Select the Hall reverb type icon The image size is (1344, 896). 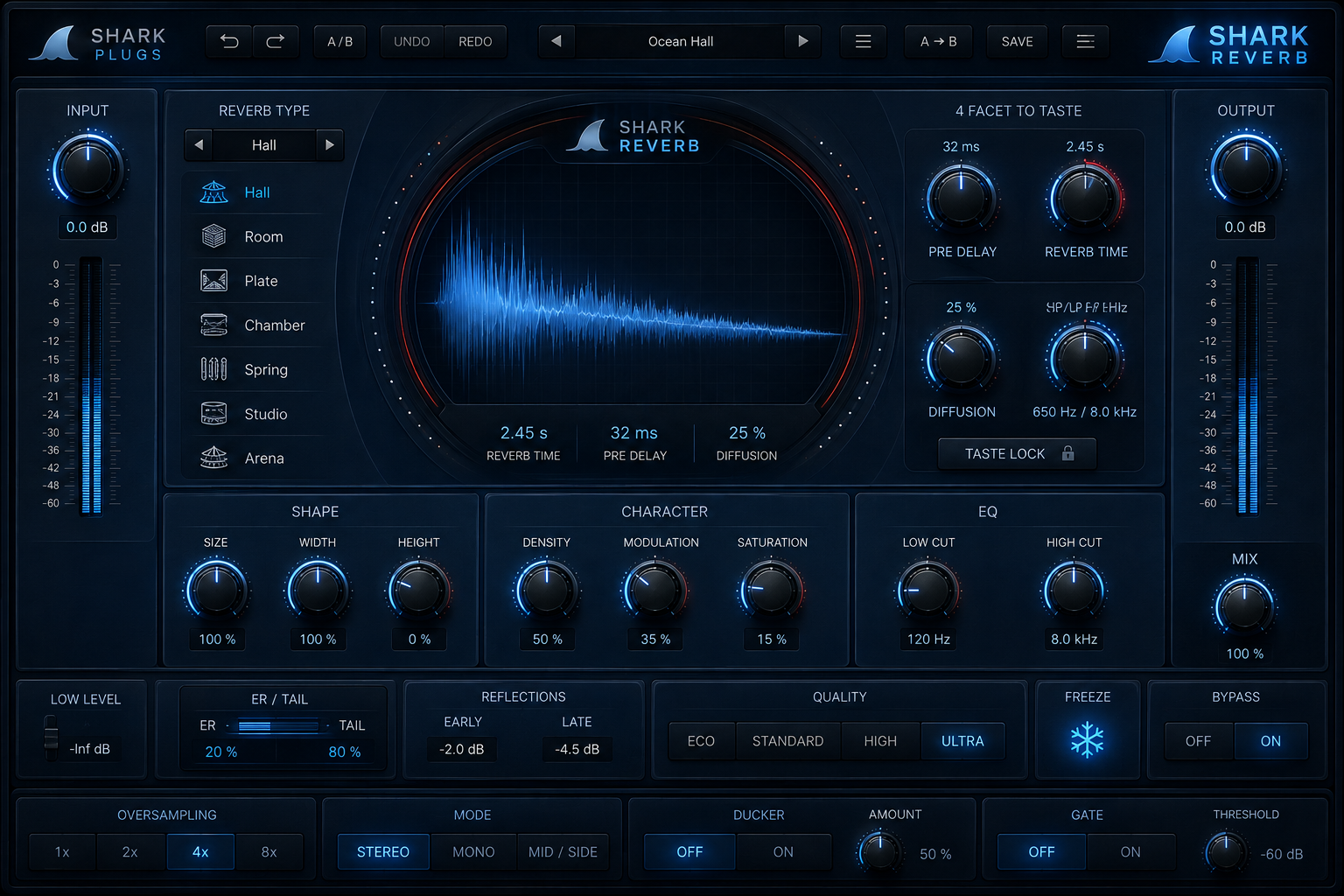coord(213,192)
